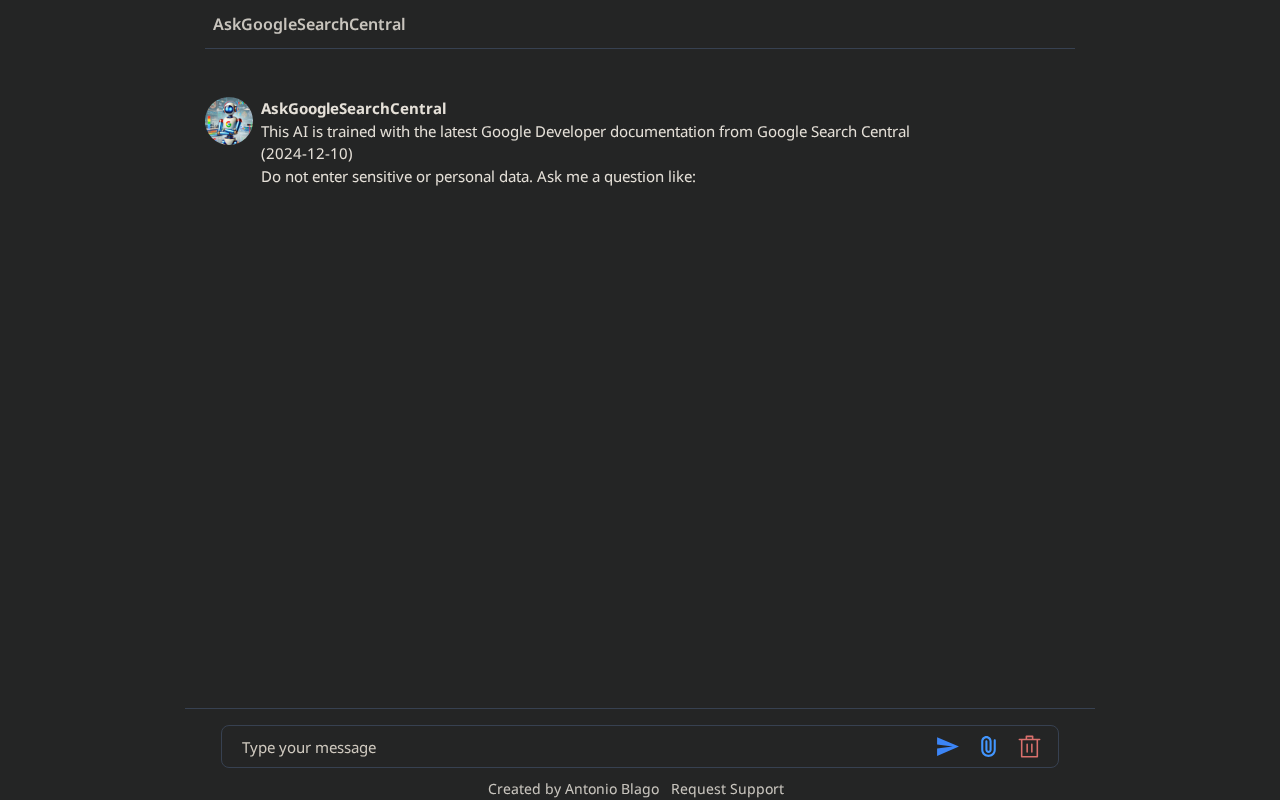Viewport: 1280px width, 800px height.
Task: Click the divider line above the message box
Action: 640,708
